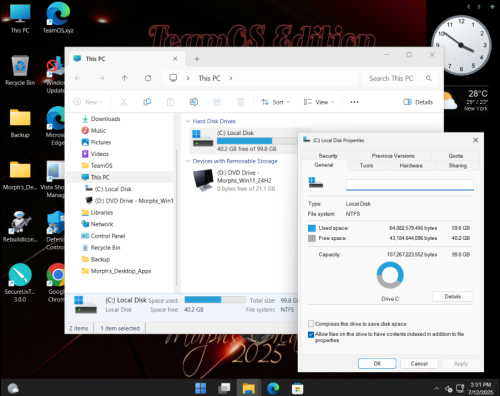Open the Security tab in Properties
The height and width of the screenshot is (396, 500).
coord(328,156)
